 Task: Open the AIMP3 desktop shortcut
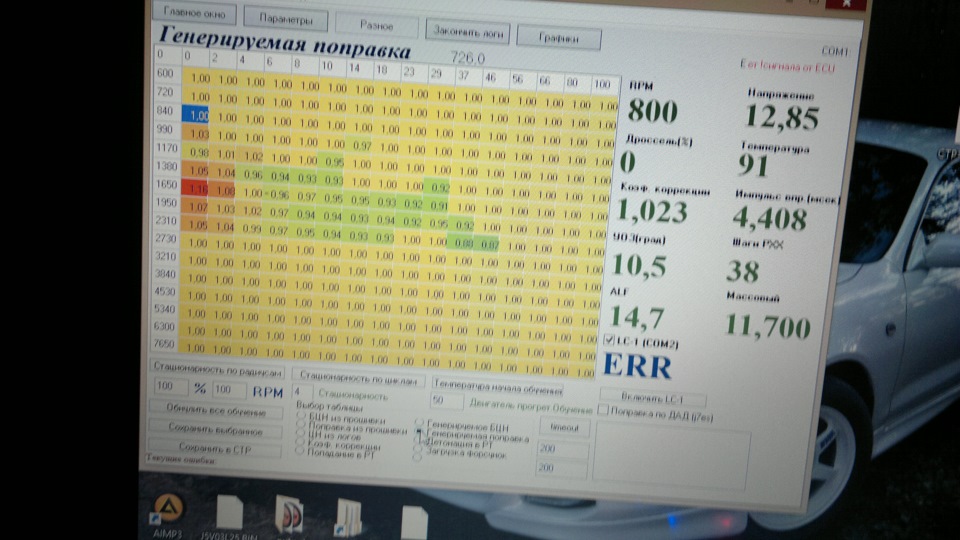click(x=168, y=517)
